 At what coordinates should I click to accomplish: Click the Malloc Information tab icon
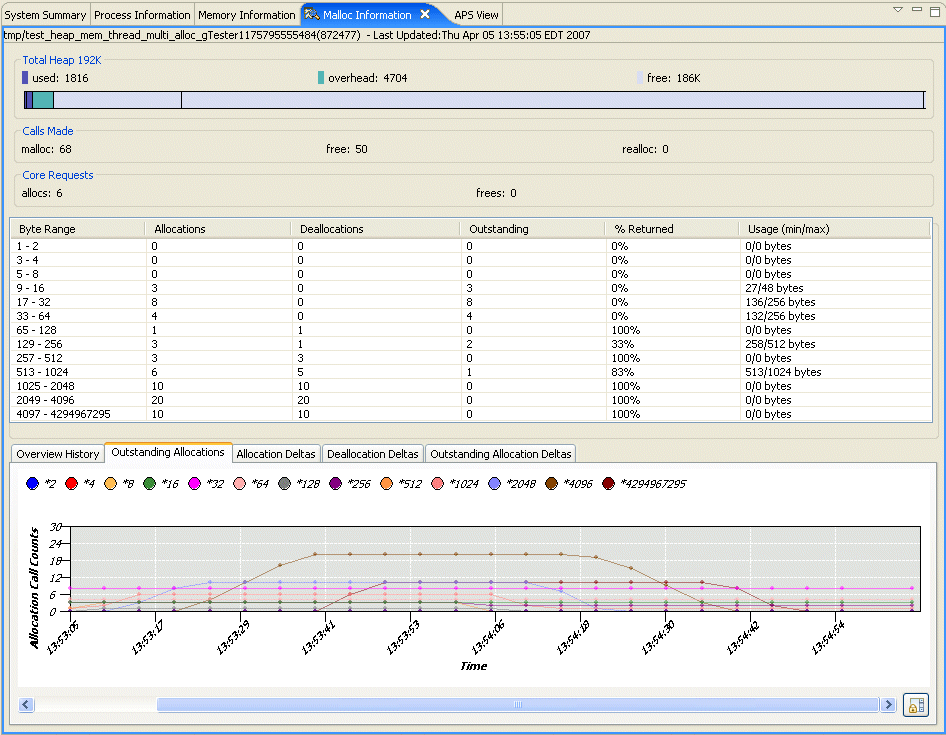click(x=311, y=14)
